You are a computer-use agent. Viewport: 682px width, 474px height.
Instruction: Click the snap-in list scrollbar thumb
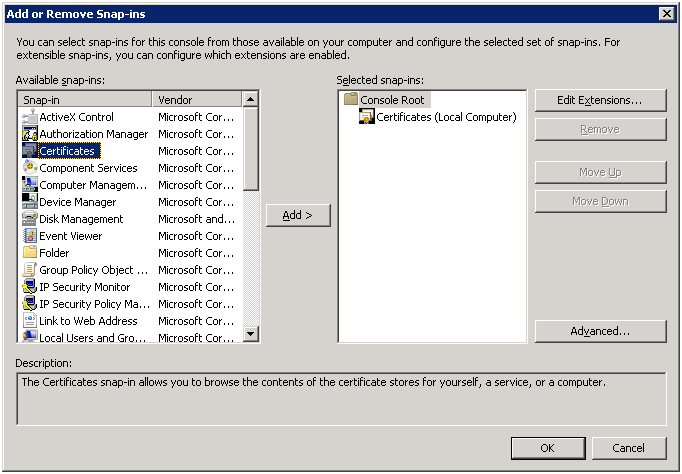coord(251,149)
